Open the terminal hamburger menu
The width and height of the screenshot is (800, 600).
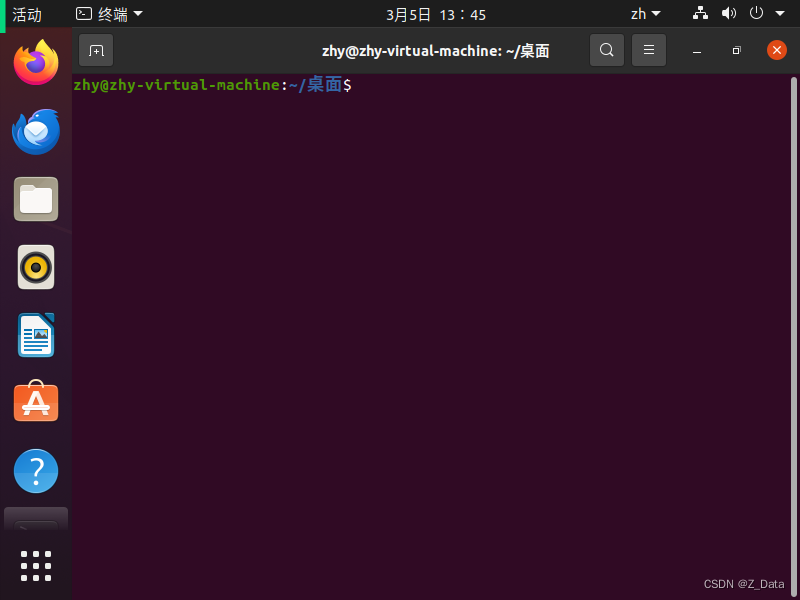tap(649, 50)
